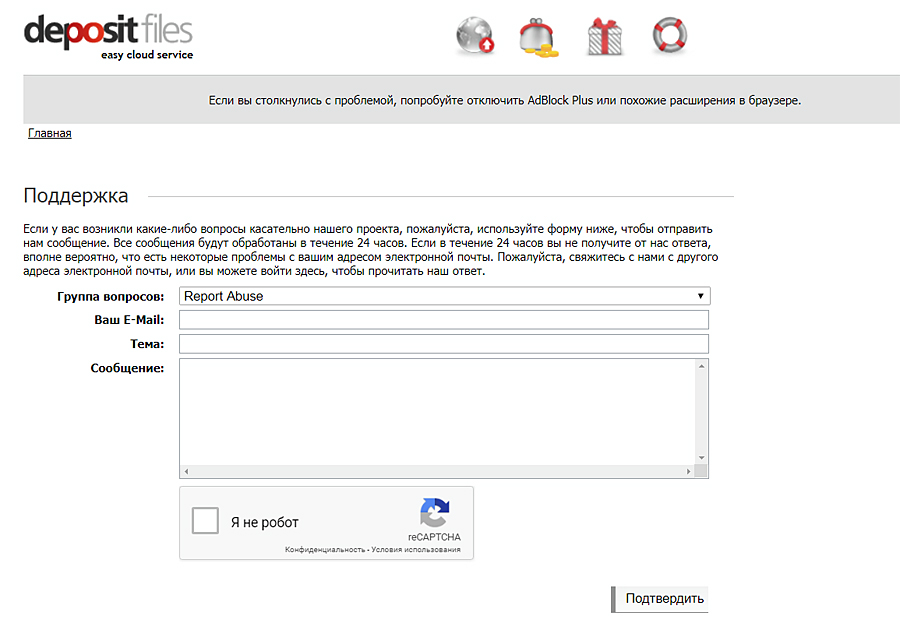Focus the "Ваш E-Mail" input field
This screenshot has height=623, width=900.
[444, 320]
